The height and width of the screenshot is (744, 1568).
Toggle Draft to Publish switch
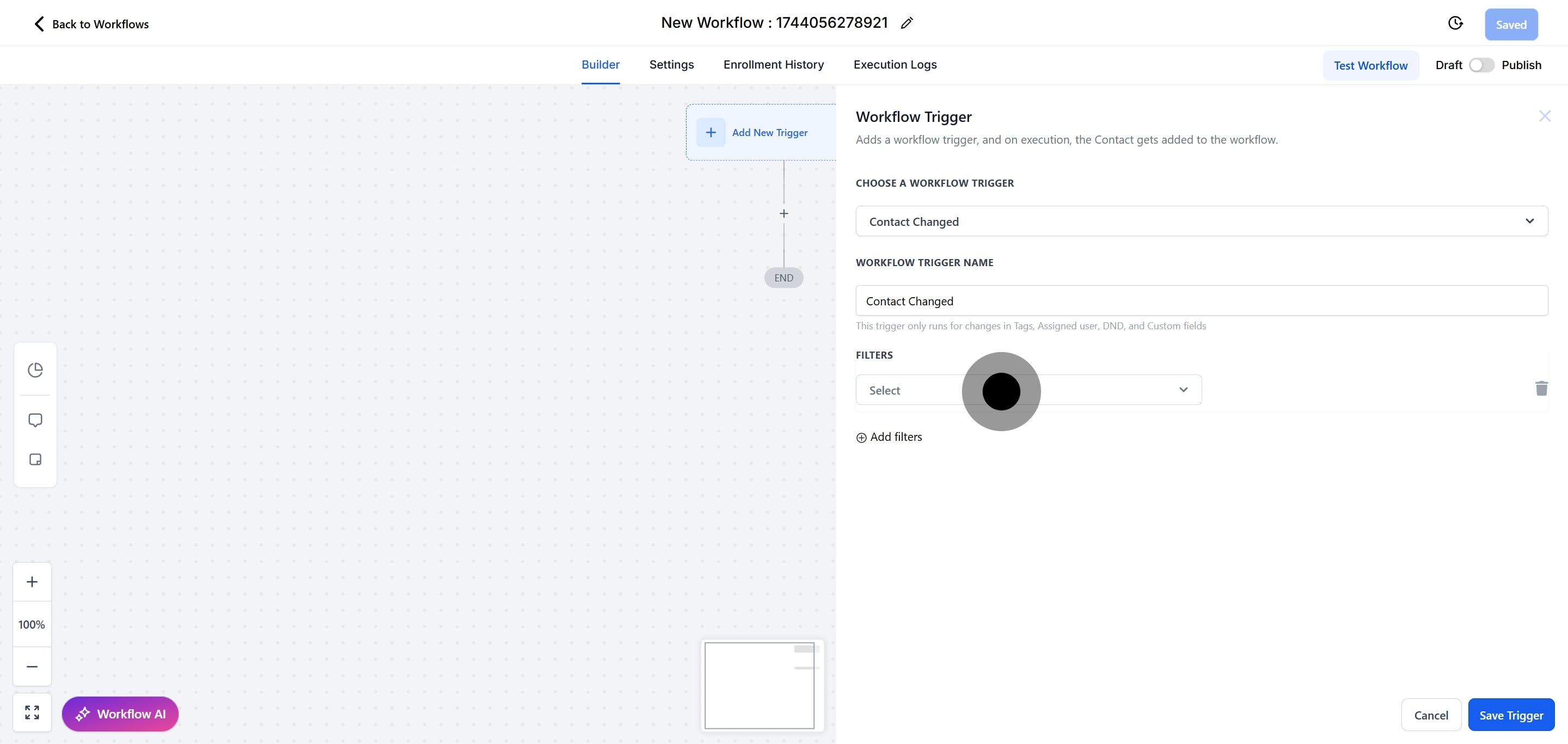pyautogui.click(x=1481, y=65)
